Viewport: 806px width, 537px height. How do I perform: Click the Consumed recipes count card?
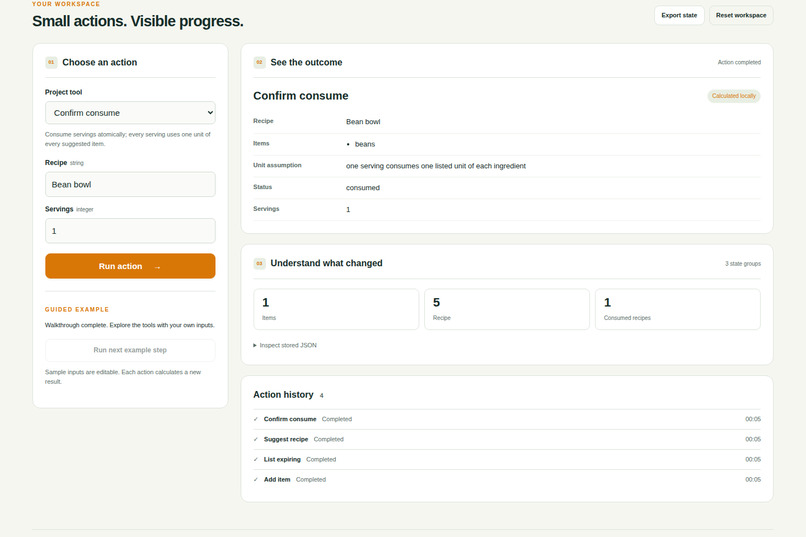click(x=677, y=309)
